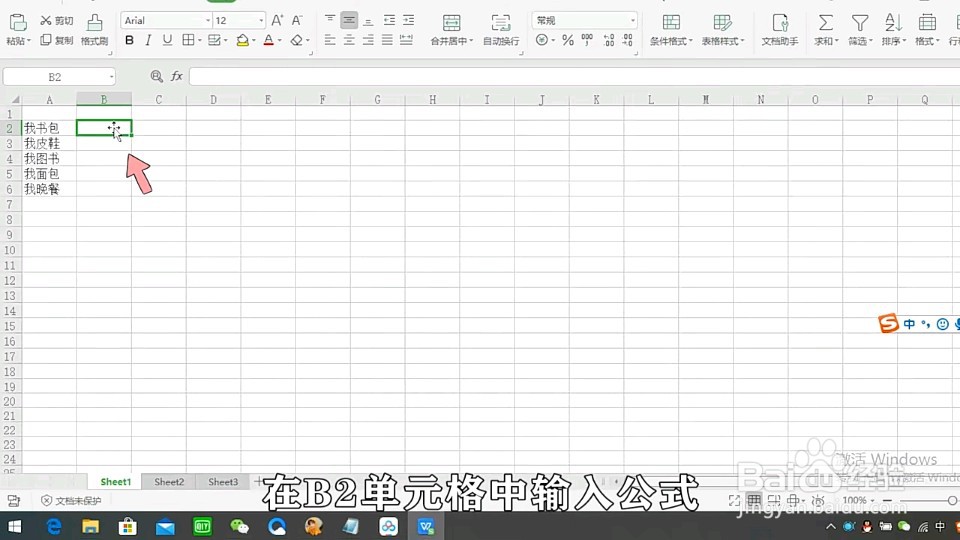The height and width of the screenshot is (540, 960).
Task: Apply percent style format
Action: (568, 40)
